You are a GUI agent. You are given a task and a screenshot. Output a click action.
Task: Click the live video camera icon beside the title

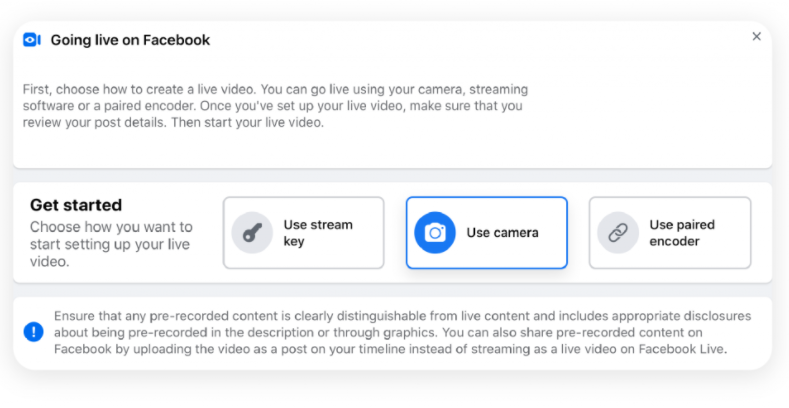(32, 40)
